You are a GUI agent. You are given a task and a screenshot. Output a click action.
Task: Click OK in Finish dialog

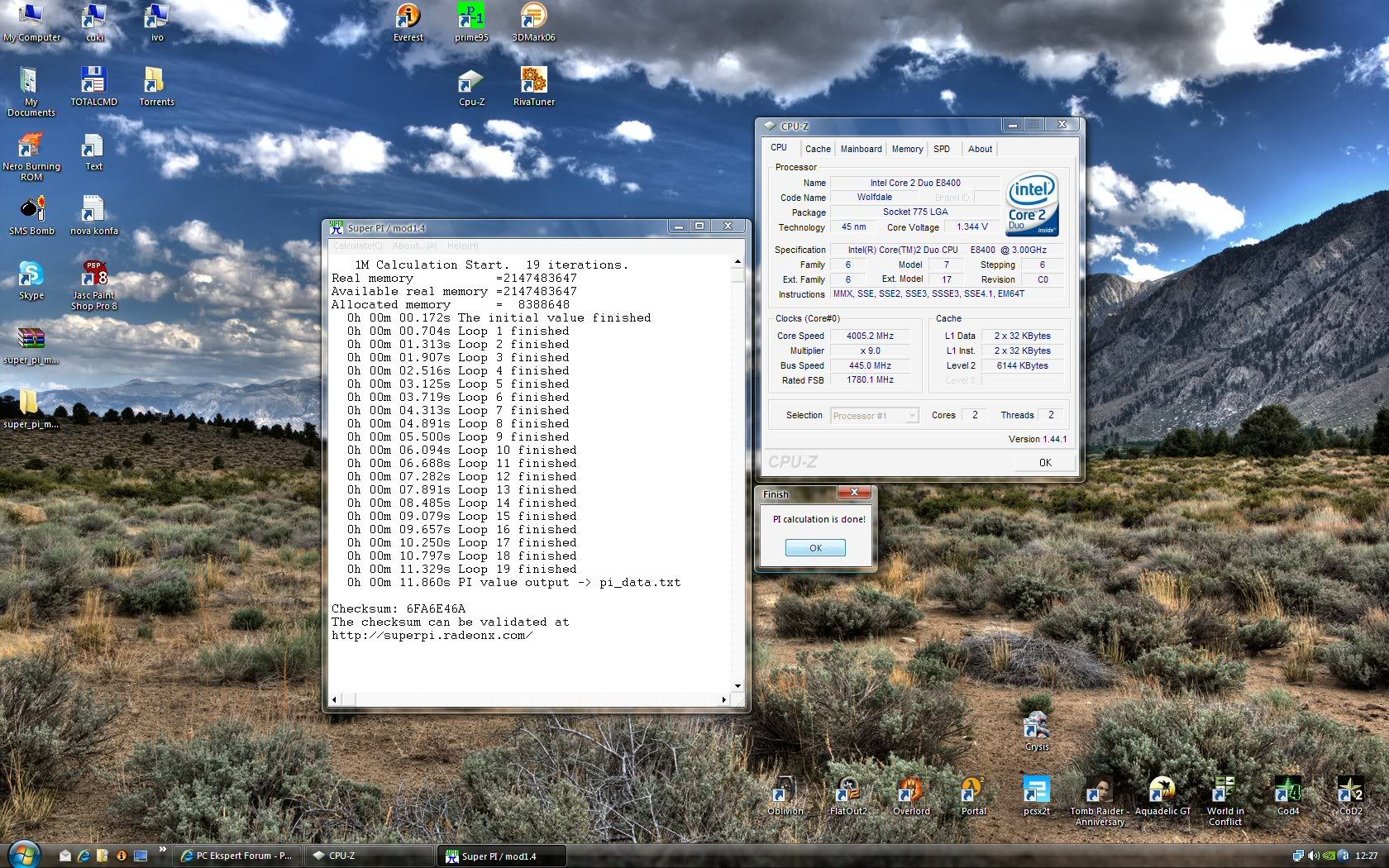pos(815,548)
